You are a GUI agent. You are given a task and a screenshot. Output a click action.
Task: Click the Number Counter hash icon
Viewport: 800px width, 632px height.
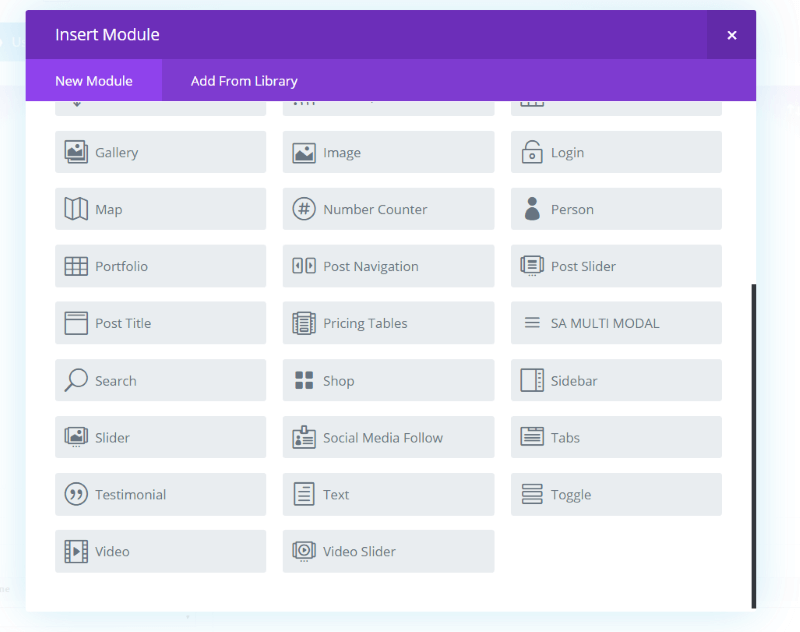[x=304, y=209]
